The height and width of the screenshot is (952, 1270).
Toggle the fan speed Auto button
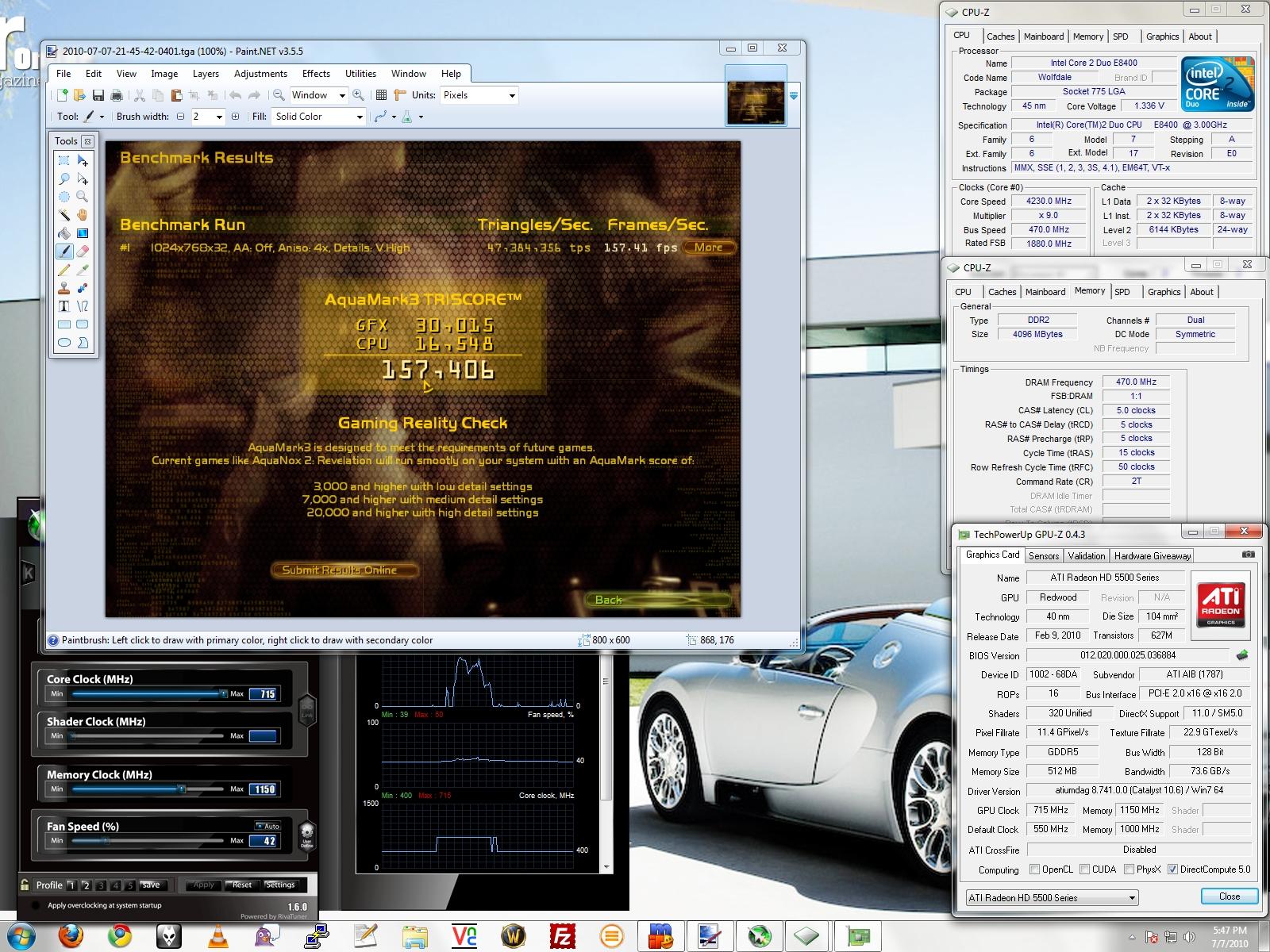(x=267, y=826)
